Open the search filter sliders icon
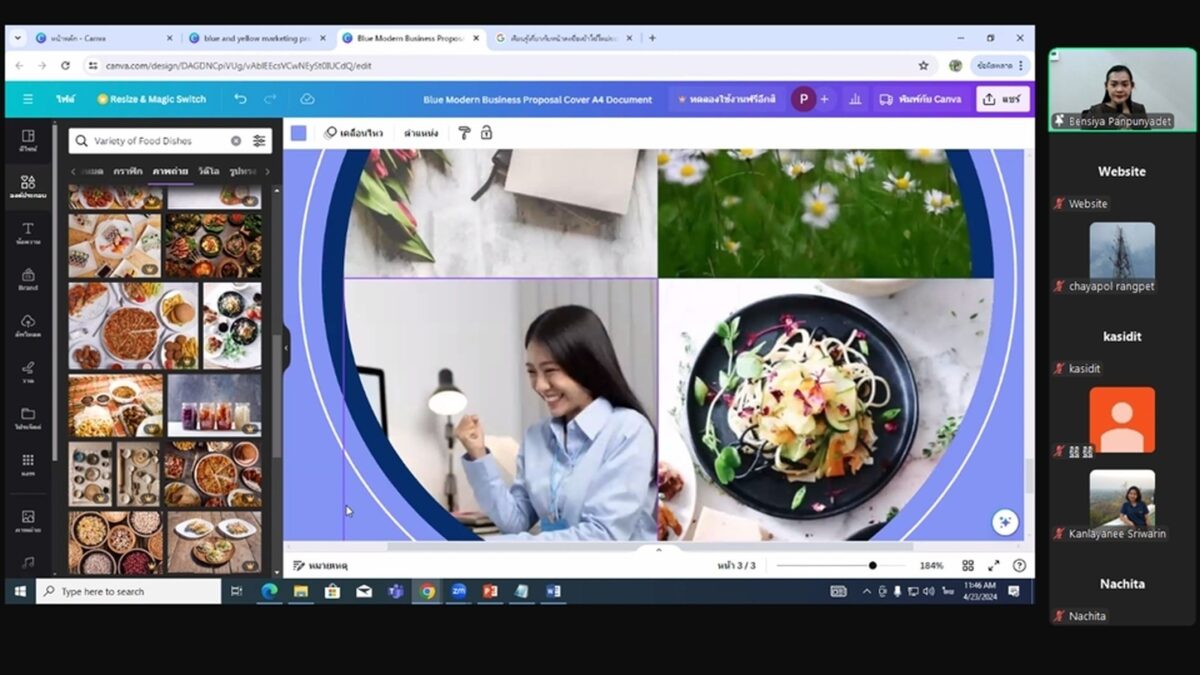This screenshot has width=1200, height=675. point(259,141)
